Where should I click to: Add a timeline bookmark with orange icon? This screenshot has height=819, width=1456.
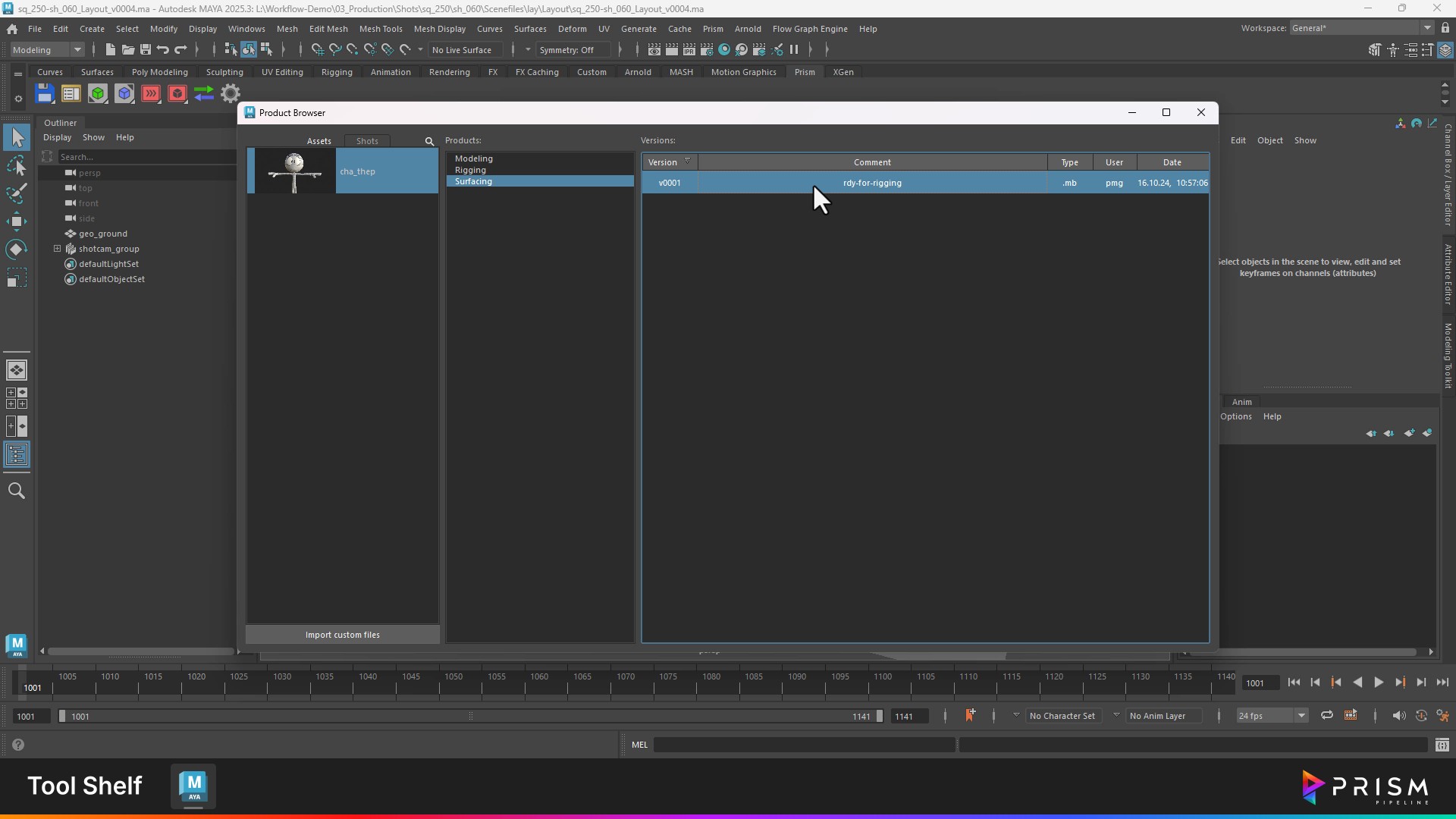970,715
